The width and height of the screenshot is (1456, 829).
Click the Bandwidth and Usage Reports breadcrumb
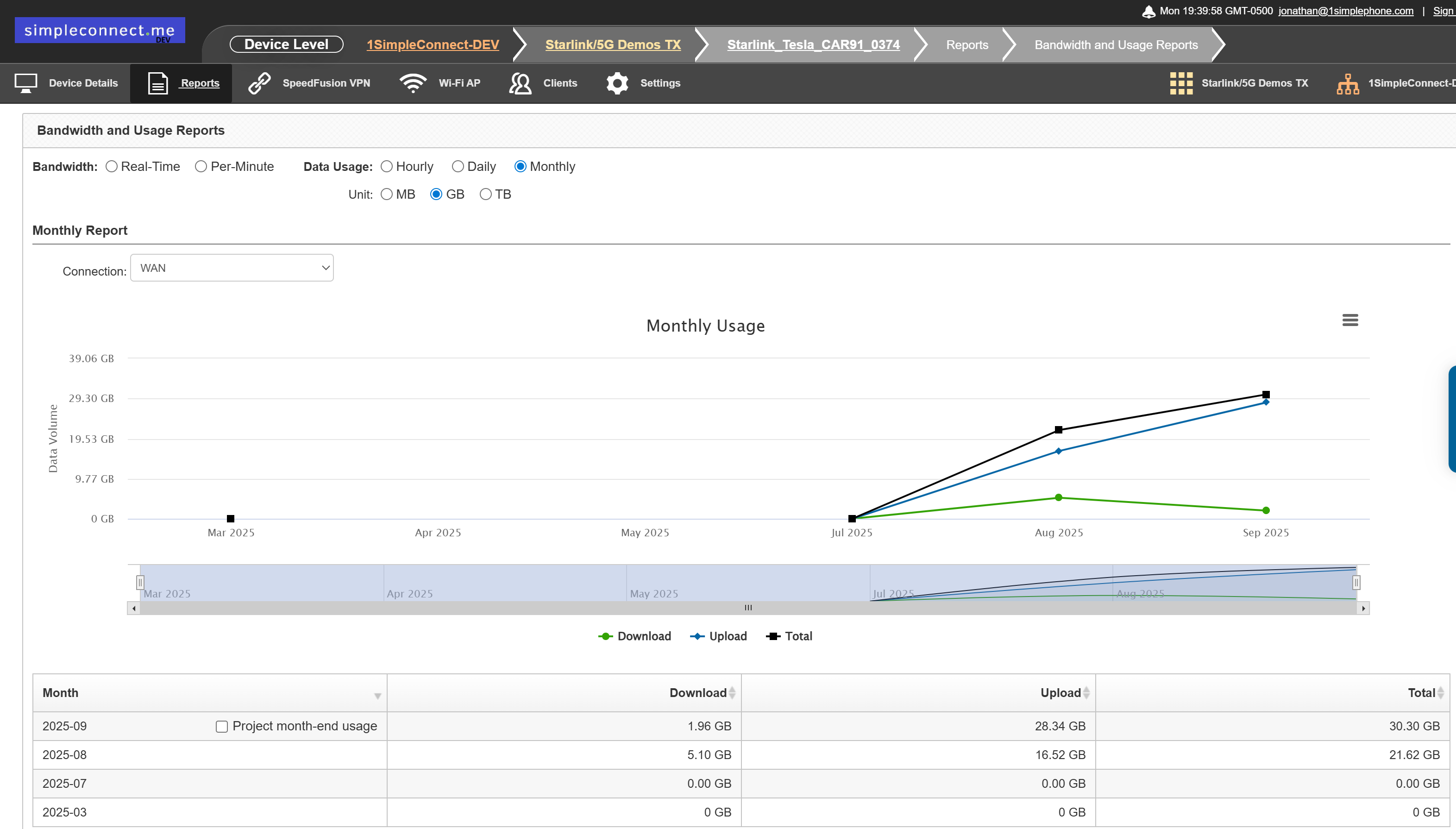tap(1116, 44)
